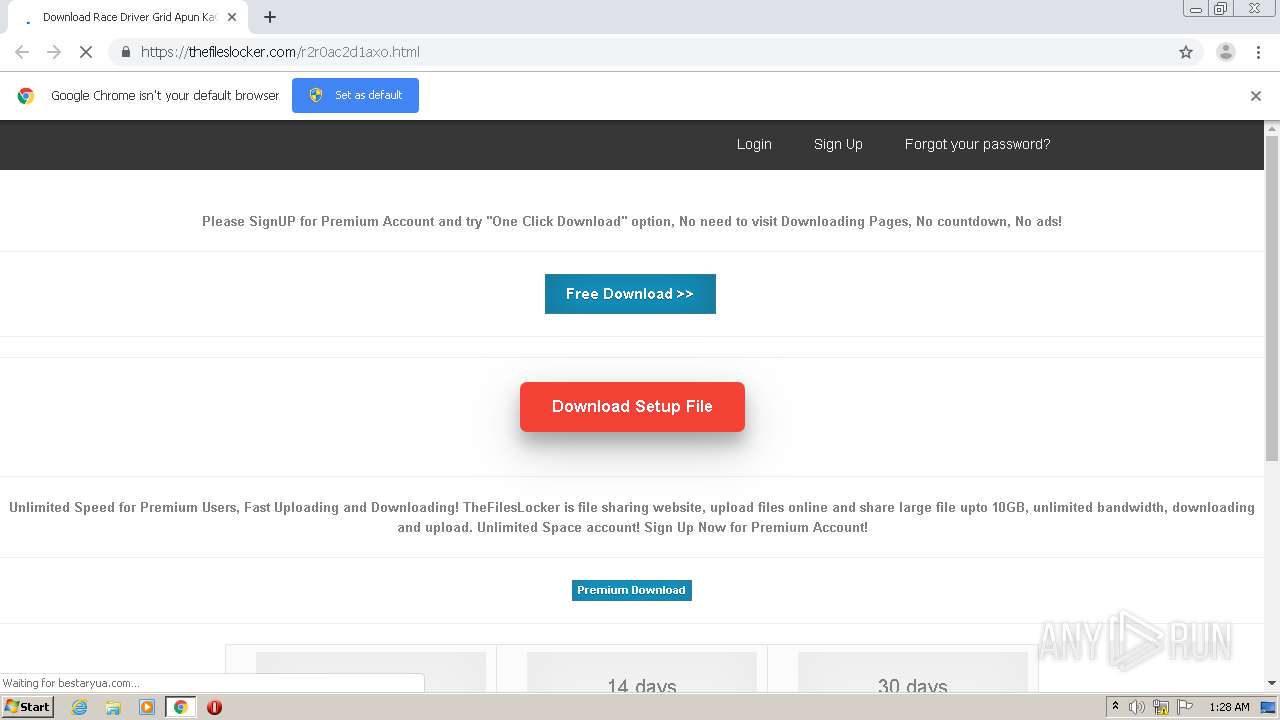Click the page vertical scrollbar thumb
The height and width of the screenshot is (720, 1280).
(x=1272, y=298)
